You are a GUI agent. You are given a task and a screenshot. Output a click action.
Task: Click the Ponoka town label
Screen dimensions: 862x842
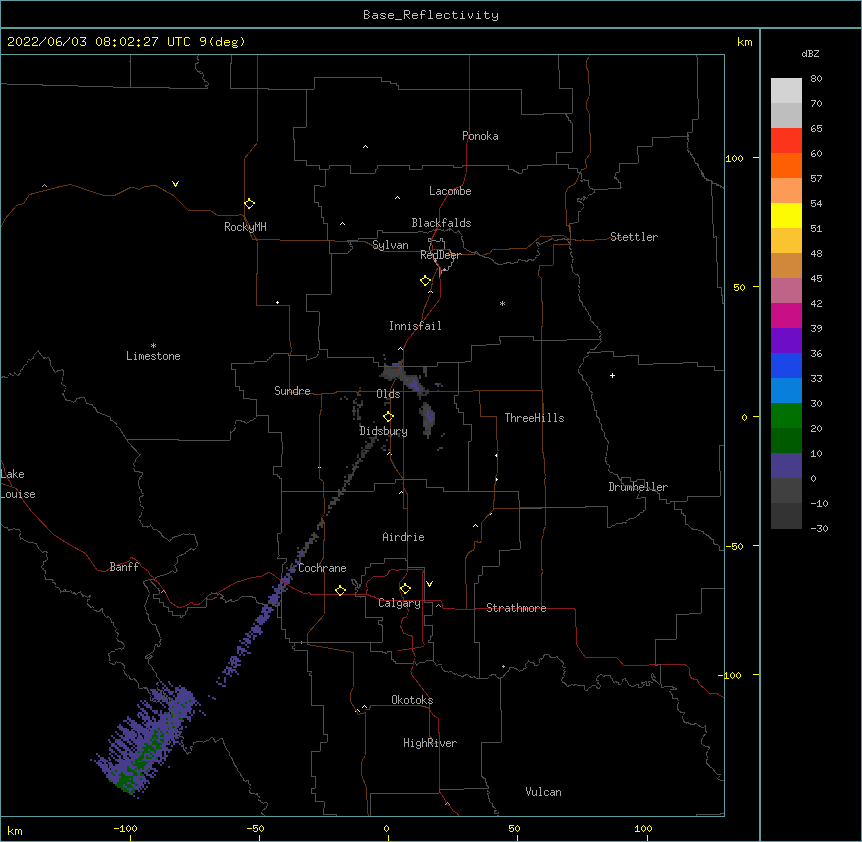(x=480, y=136)
